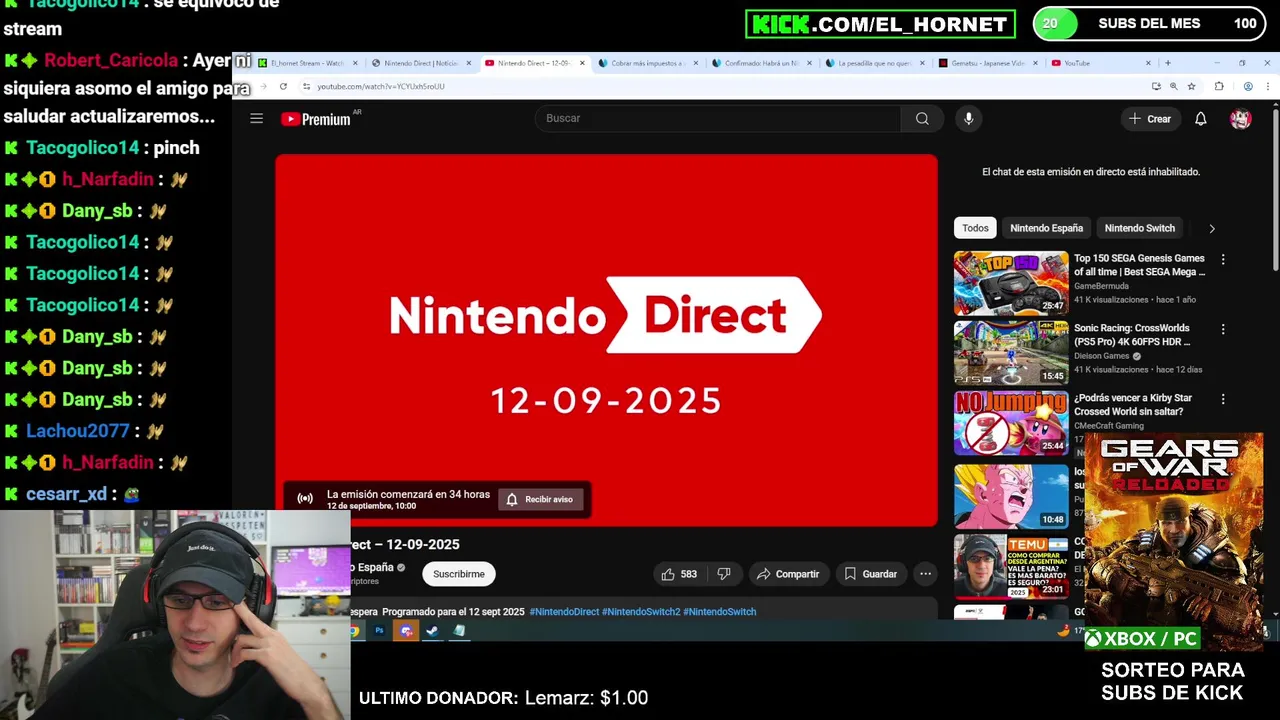Click the CMeeCraft Gaming channel name

tap(1109, 426)
